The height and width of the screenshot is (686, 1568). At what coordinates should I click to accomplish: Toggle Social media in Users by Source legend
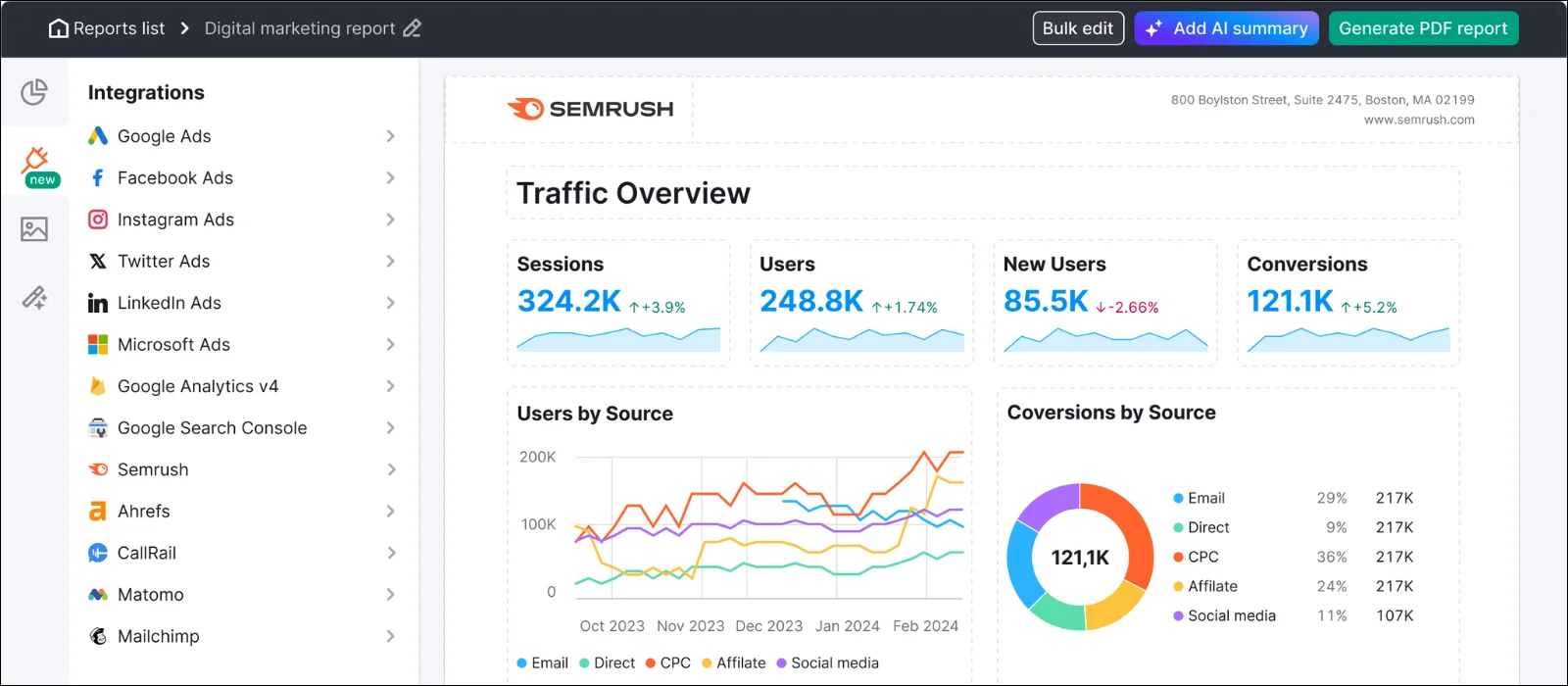827,663
